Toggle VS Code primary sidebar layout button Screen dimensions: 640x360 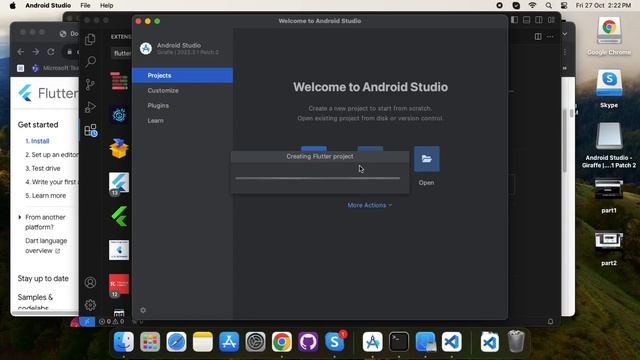(x=514, y=20)
